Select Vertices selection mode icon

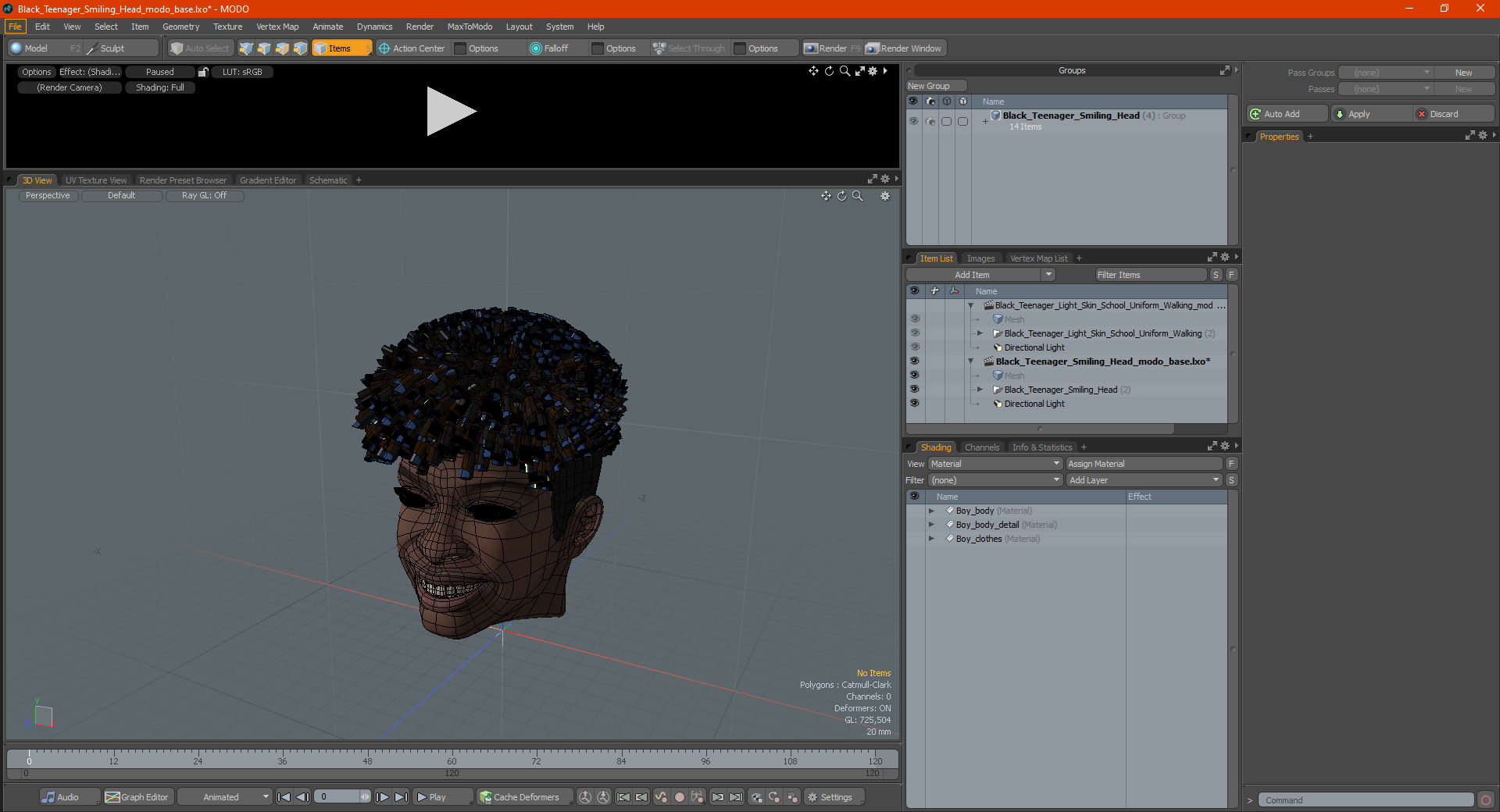pyautogui.click(x=246, y=48)
